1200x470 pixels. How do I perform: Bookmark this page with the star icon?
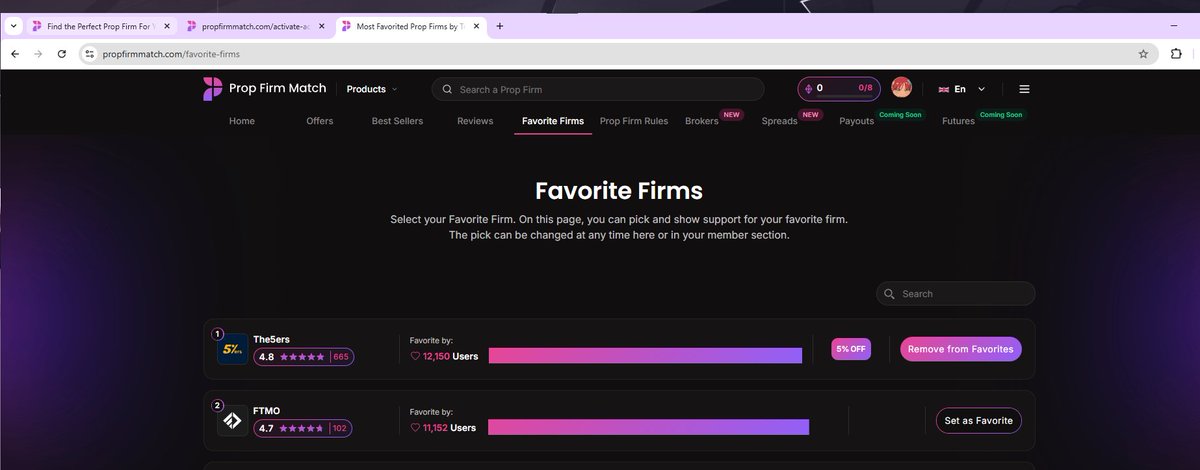(1143, 53)
